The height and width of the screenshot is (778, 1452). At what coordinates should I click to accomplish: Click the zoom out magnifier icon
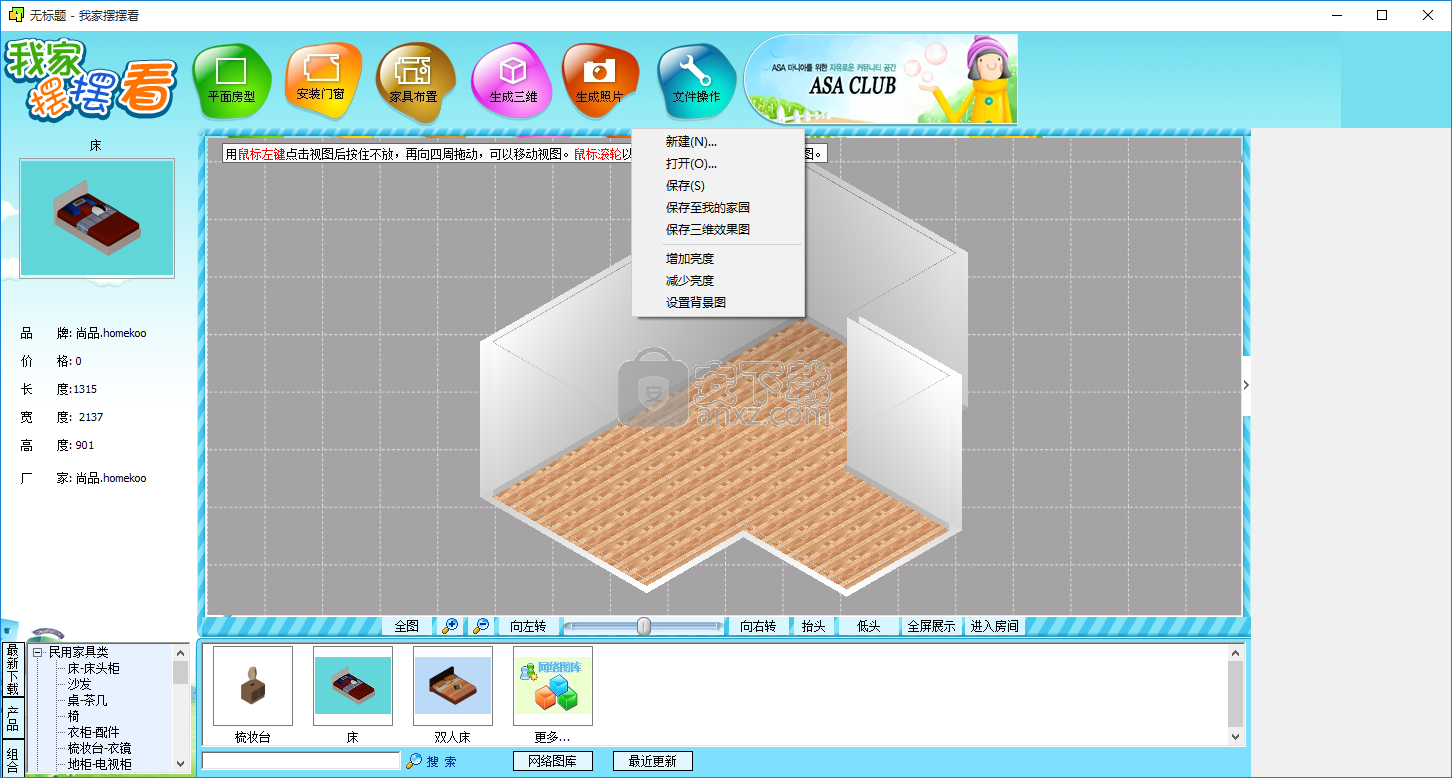point(481,626)
